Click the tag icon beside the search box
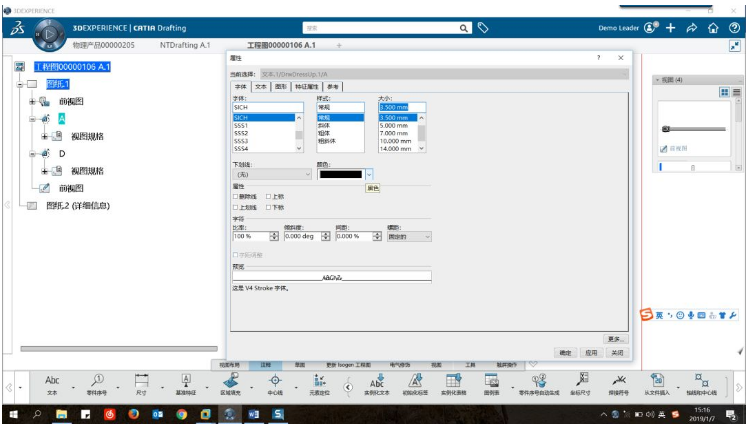 (x=483, y=28)
